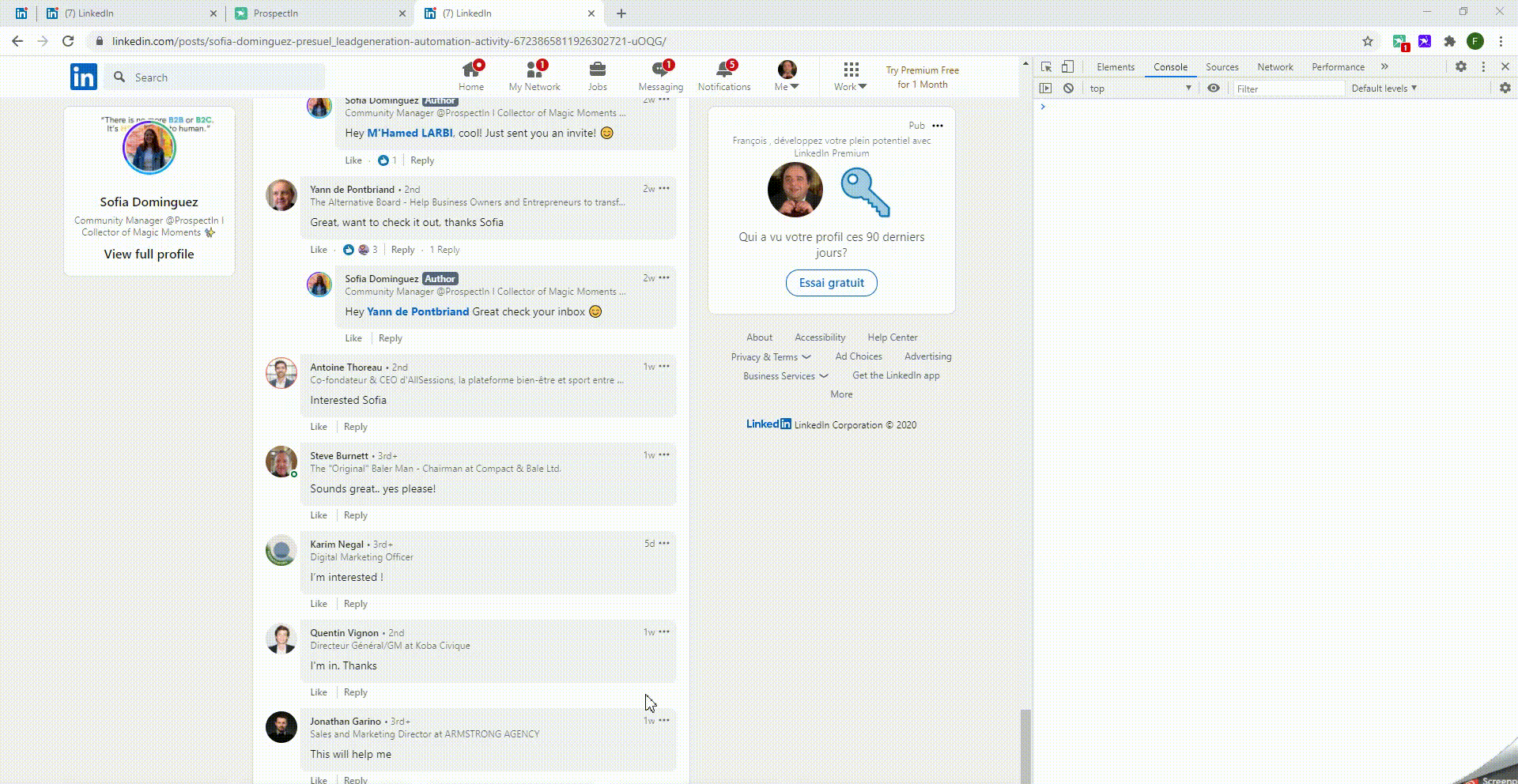Click Try Premium Free link
This screenshot has width=1518, height=784.
tap(922, 77)
